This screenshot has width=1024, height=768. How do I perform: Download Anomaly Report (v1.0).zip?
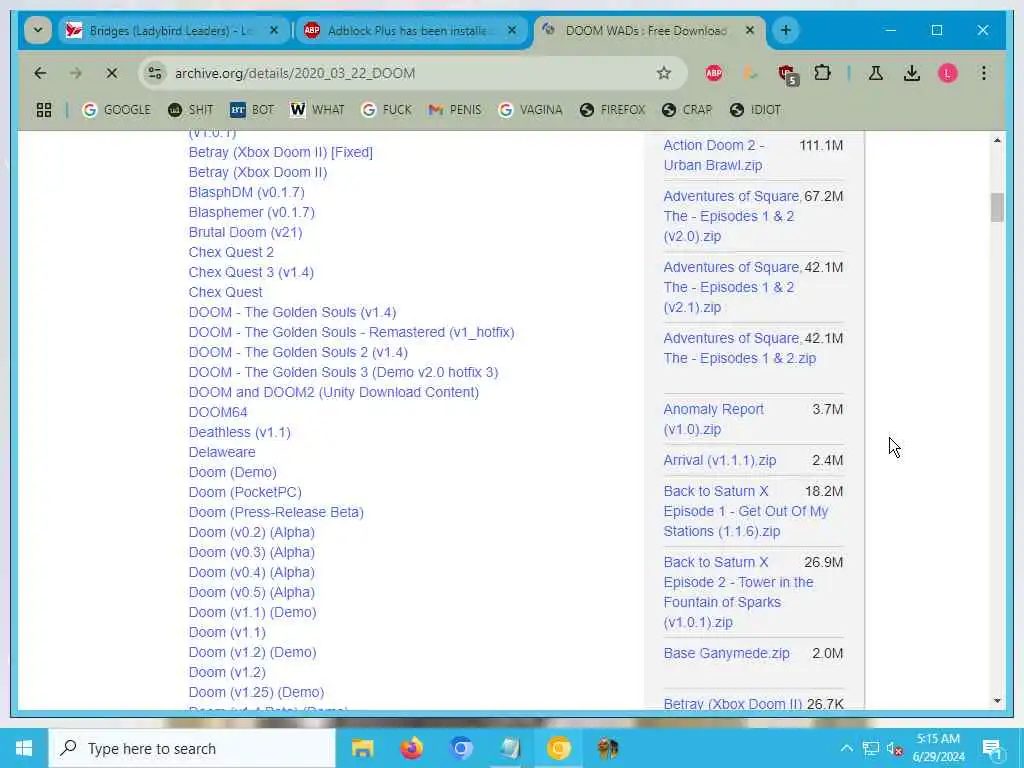click(713, 419)
